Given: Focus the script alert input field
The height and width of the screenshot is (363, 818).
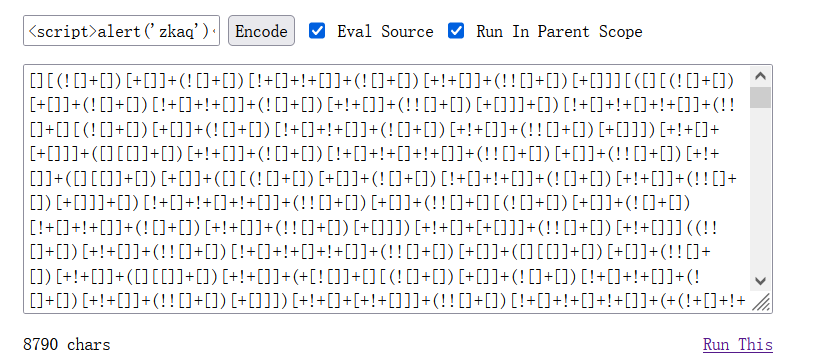Looking at the screenshot, I should [121, 31].
